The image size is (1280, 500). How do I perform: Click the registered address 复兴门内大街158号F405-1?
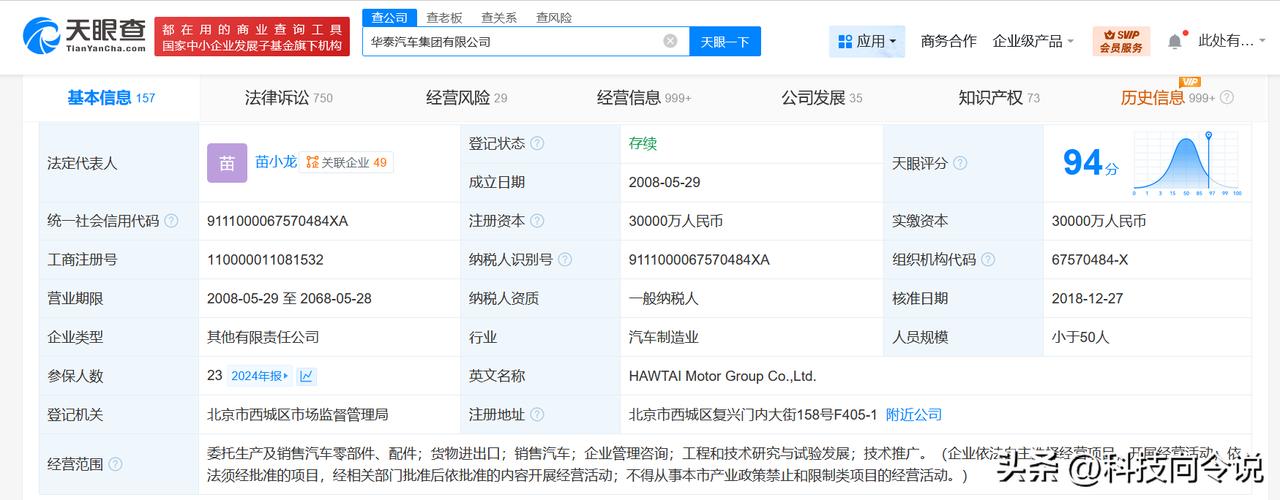[x=753, y=415]
